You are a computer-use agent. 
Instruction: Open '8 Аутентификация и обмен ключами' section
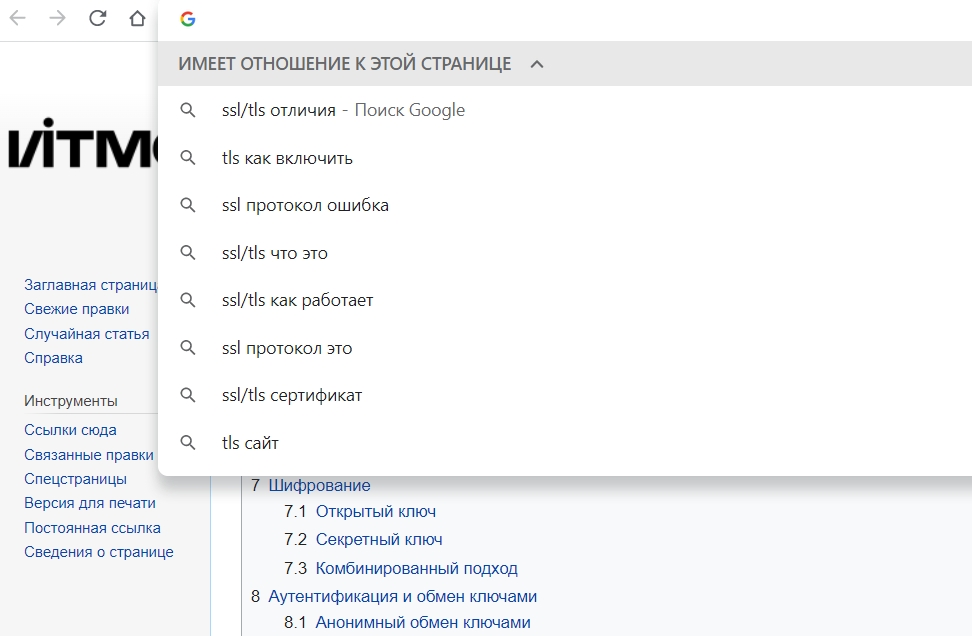pos(402,596)
